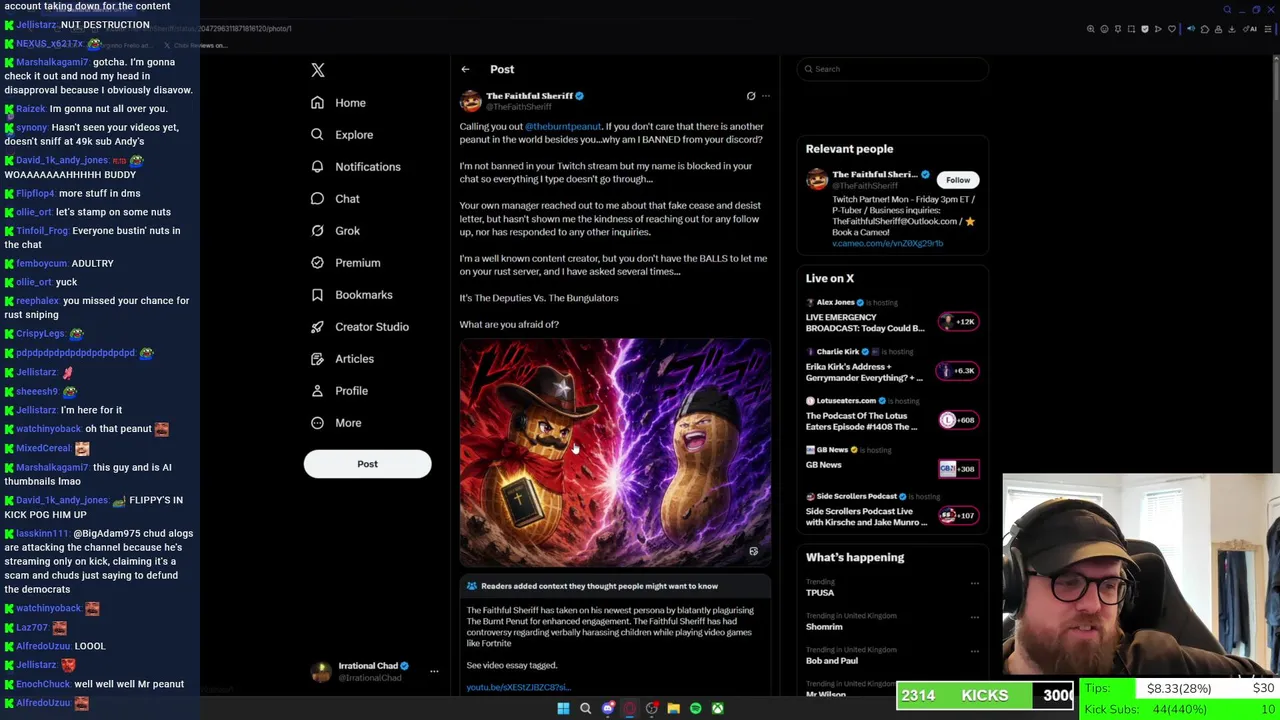
Task: Open the GB News live item
Action: click(x=893, y=462)
